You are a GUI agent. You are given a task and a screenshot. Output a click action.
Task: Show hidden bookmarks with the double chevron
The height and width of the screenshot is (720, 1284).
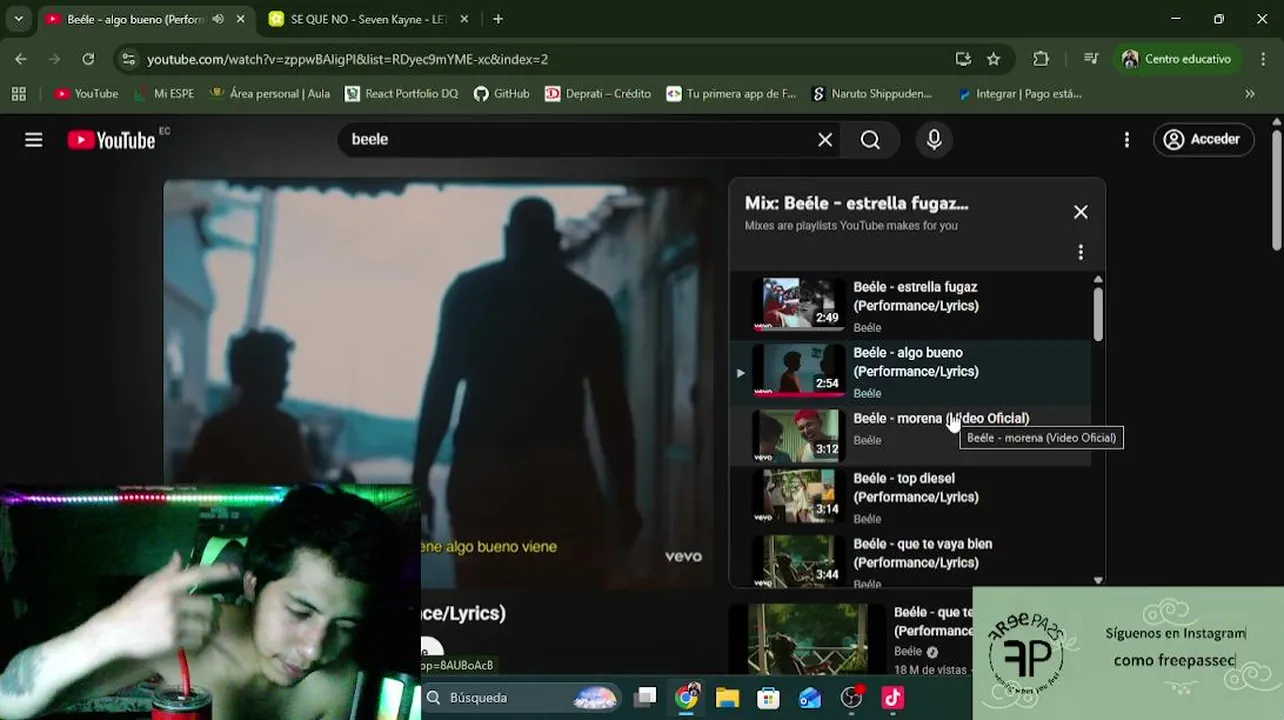1250,93
